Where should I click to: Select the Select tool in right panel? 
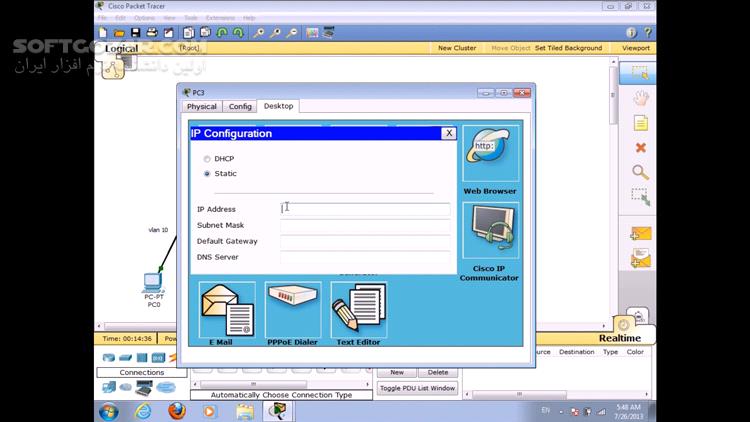640,73
